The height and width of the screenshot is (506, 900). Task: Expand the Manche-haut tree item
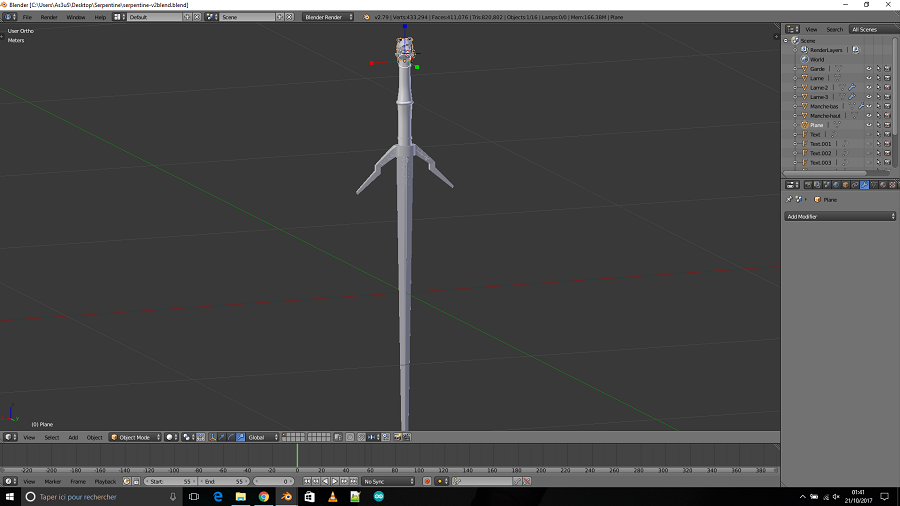click(796, 115)
